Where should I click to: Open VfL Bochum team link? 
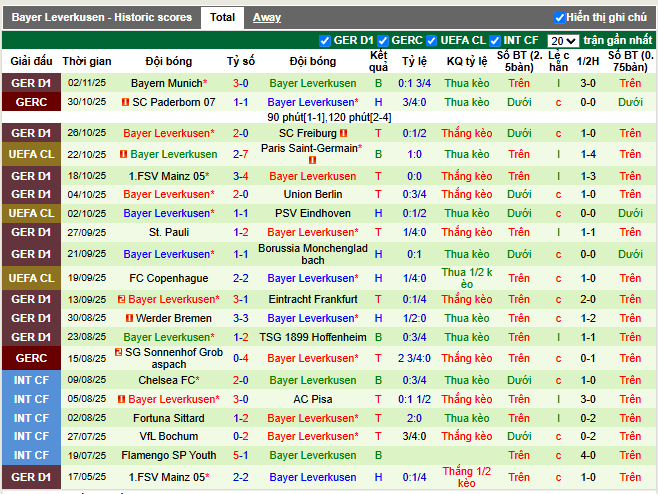pos(169,436)
